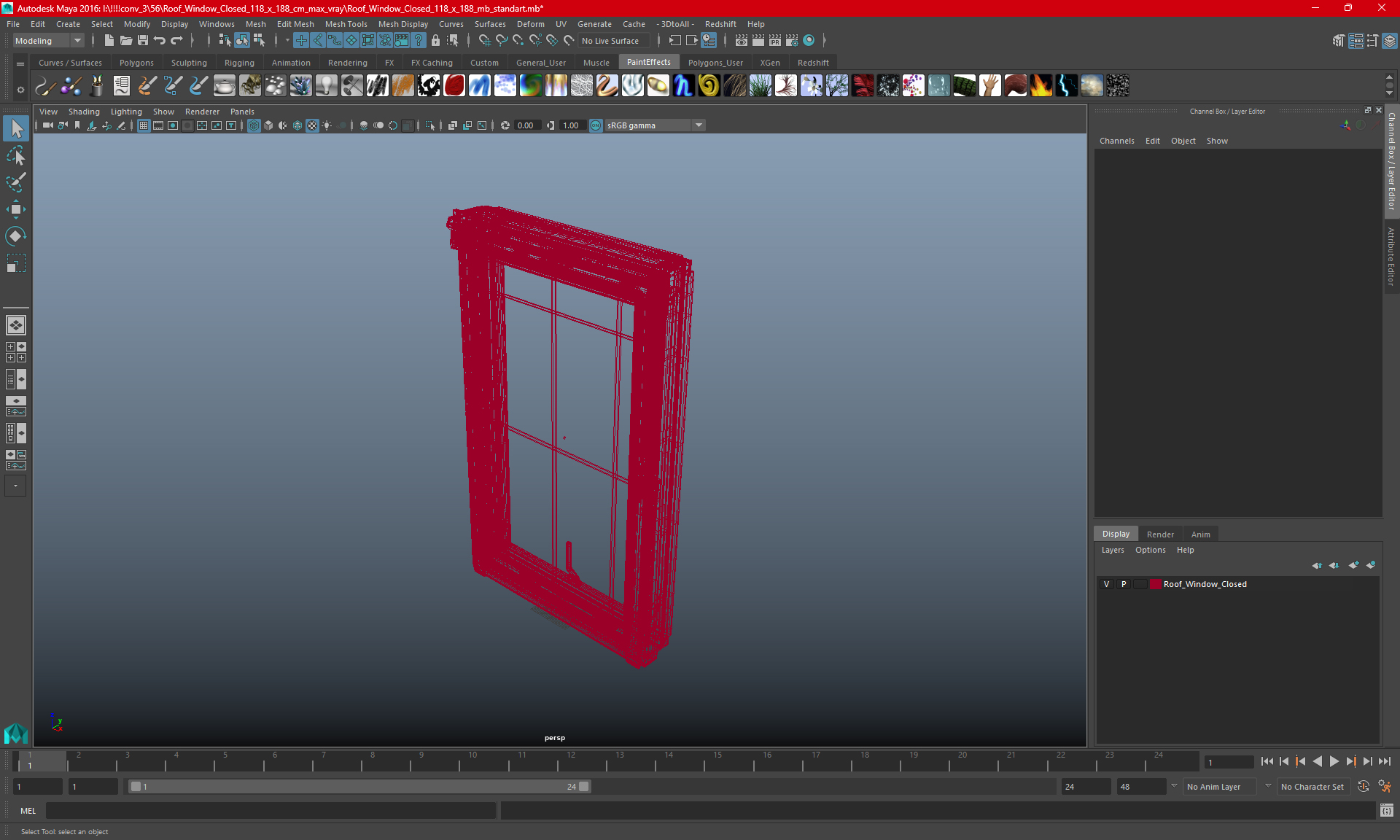
Task: Select the Move tool in toolbox
Action: coord(15,209)
